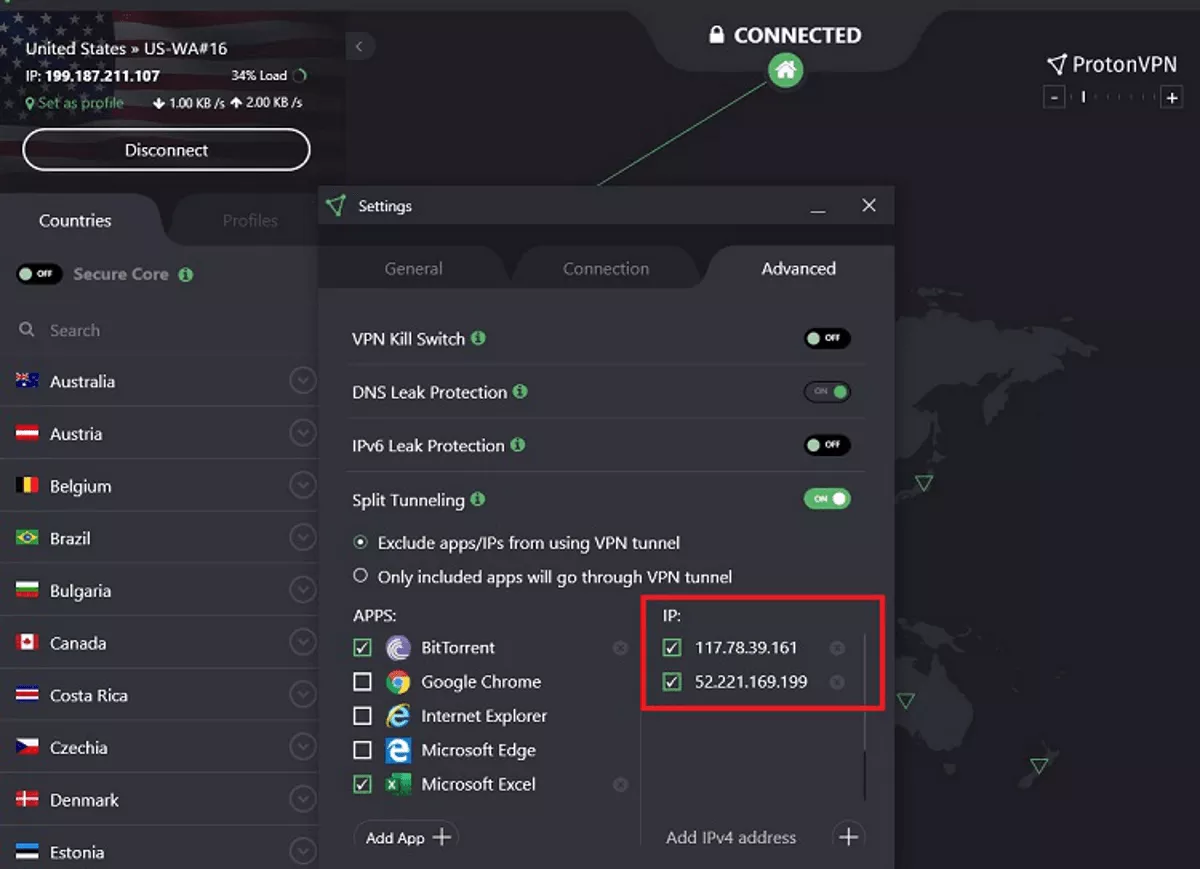The height and width of the screenshot is (869, 1200).
Task: Expand Czechia server list
Action: [x=302, y=747]
